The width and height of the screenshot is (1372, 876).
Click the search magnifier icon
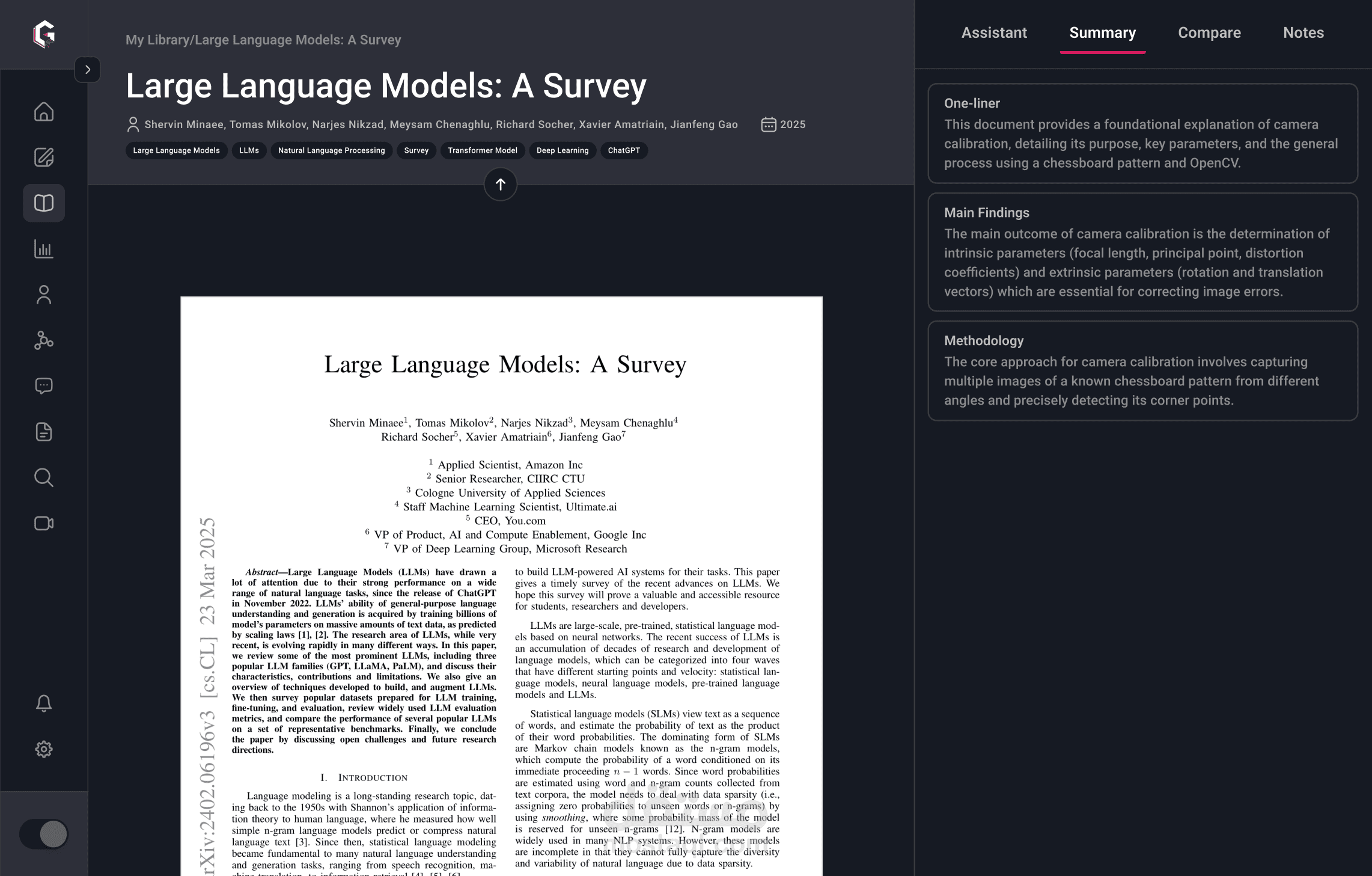(44, 477)
